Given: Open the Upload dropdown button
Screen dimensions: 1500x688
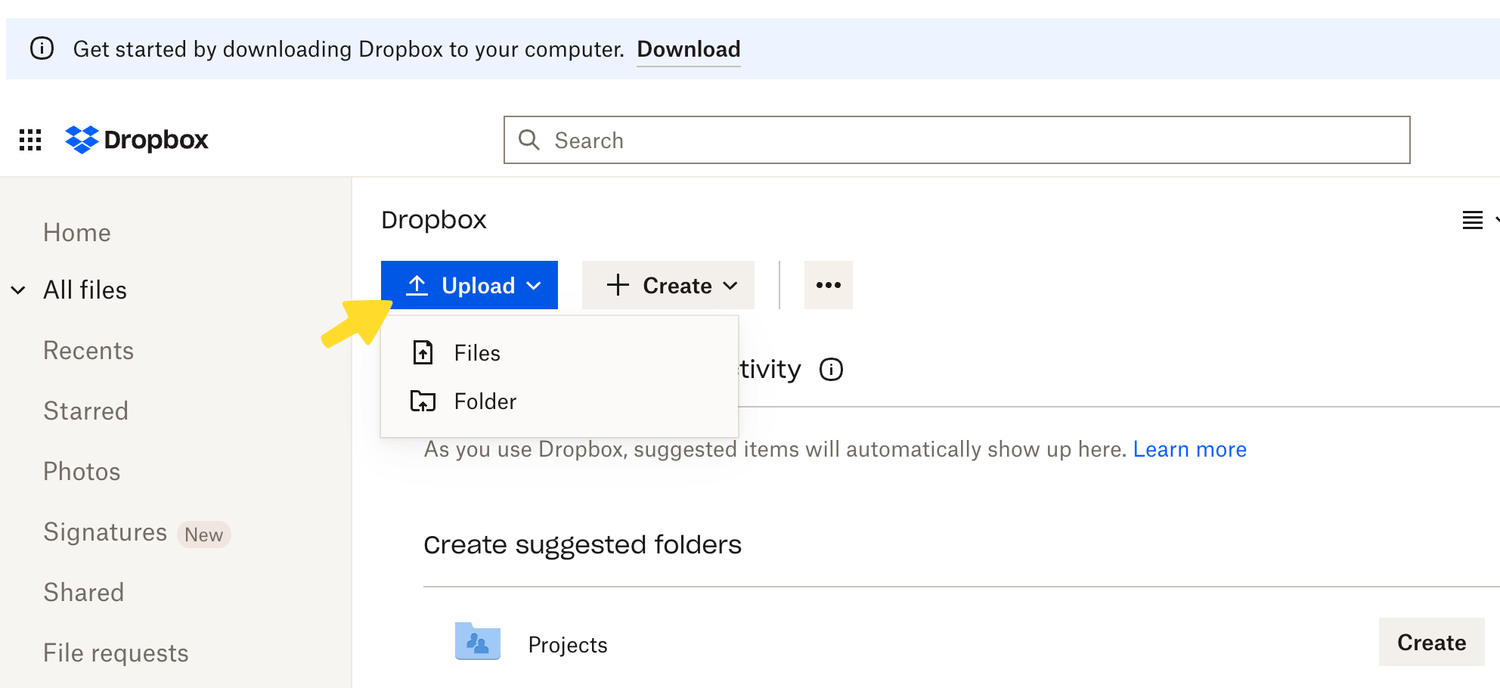Looking at the screenshot, I should click(469, 285).
